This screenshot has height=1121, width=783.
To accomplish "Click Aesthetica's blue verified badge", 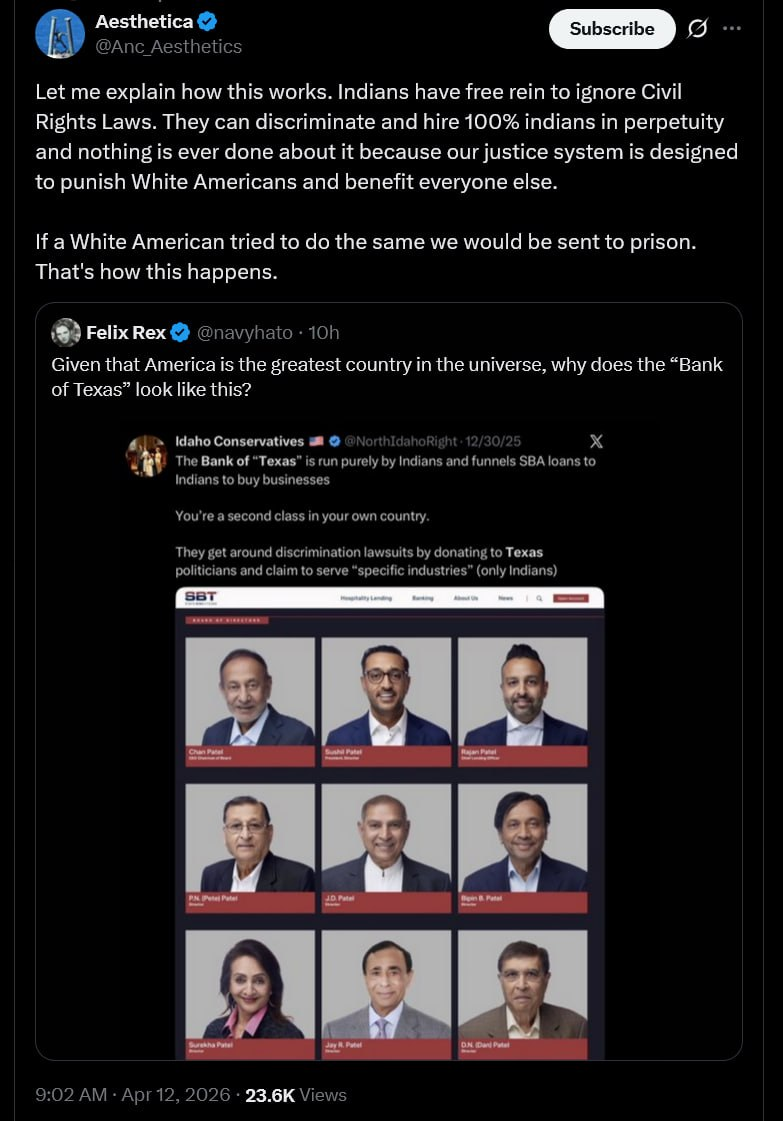I will click(x=208, y=21).
